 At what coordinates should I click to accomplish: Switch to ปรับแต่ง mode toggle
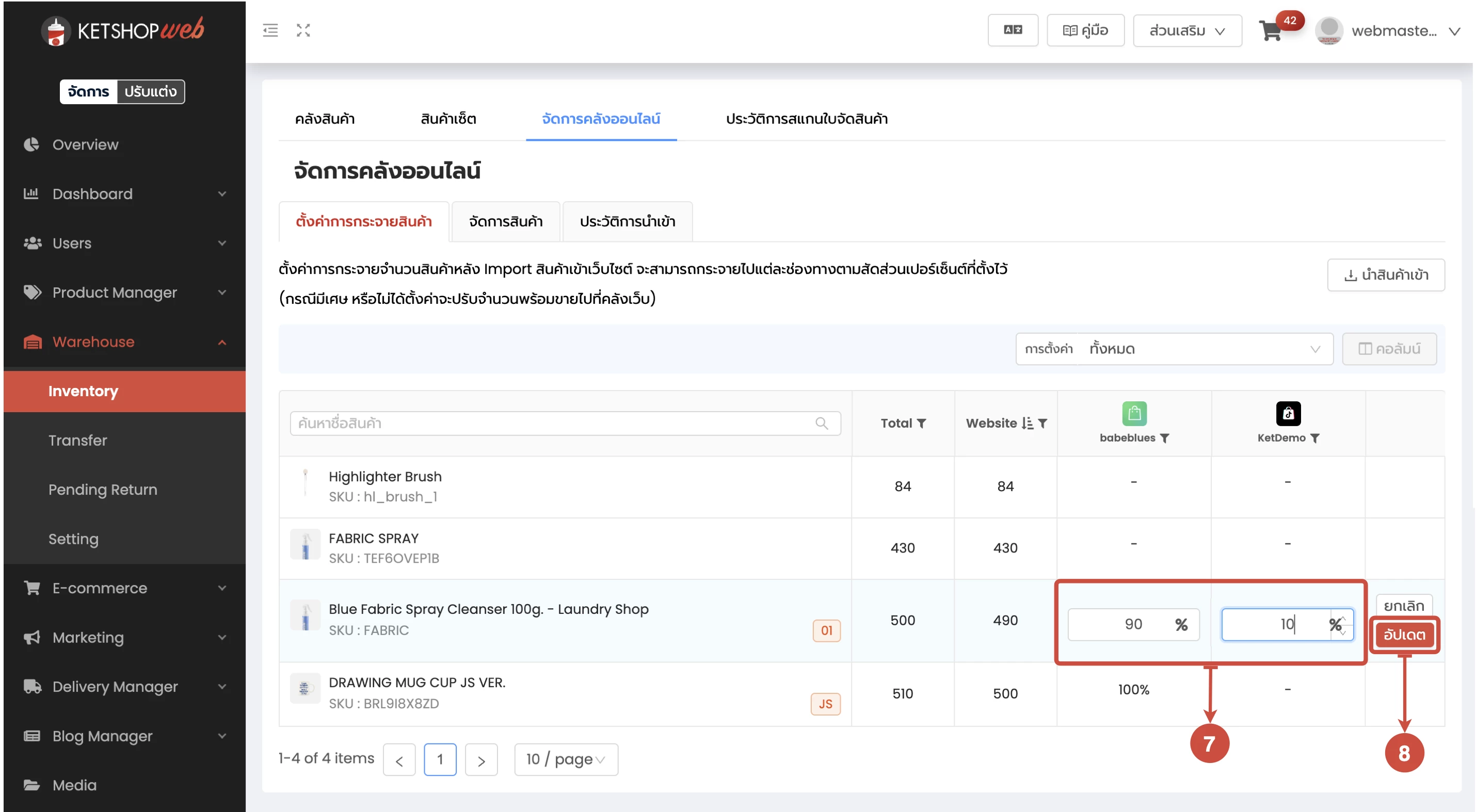[150, 92]
